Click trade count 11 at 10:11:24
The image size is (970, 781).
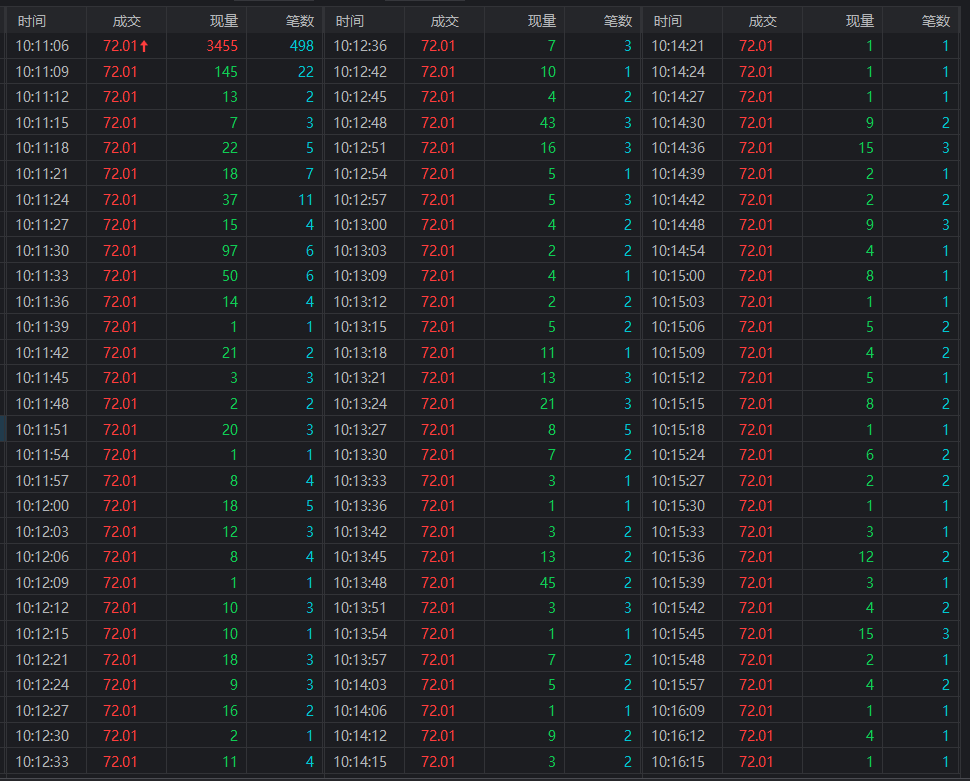(x=306, y=200)
